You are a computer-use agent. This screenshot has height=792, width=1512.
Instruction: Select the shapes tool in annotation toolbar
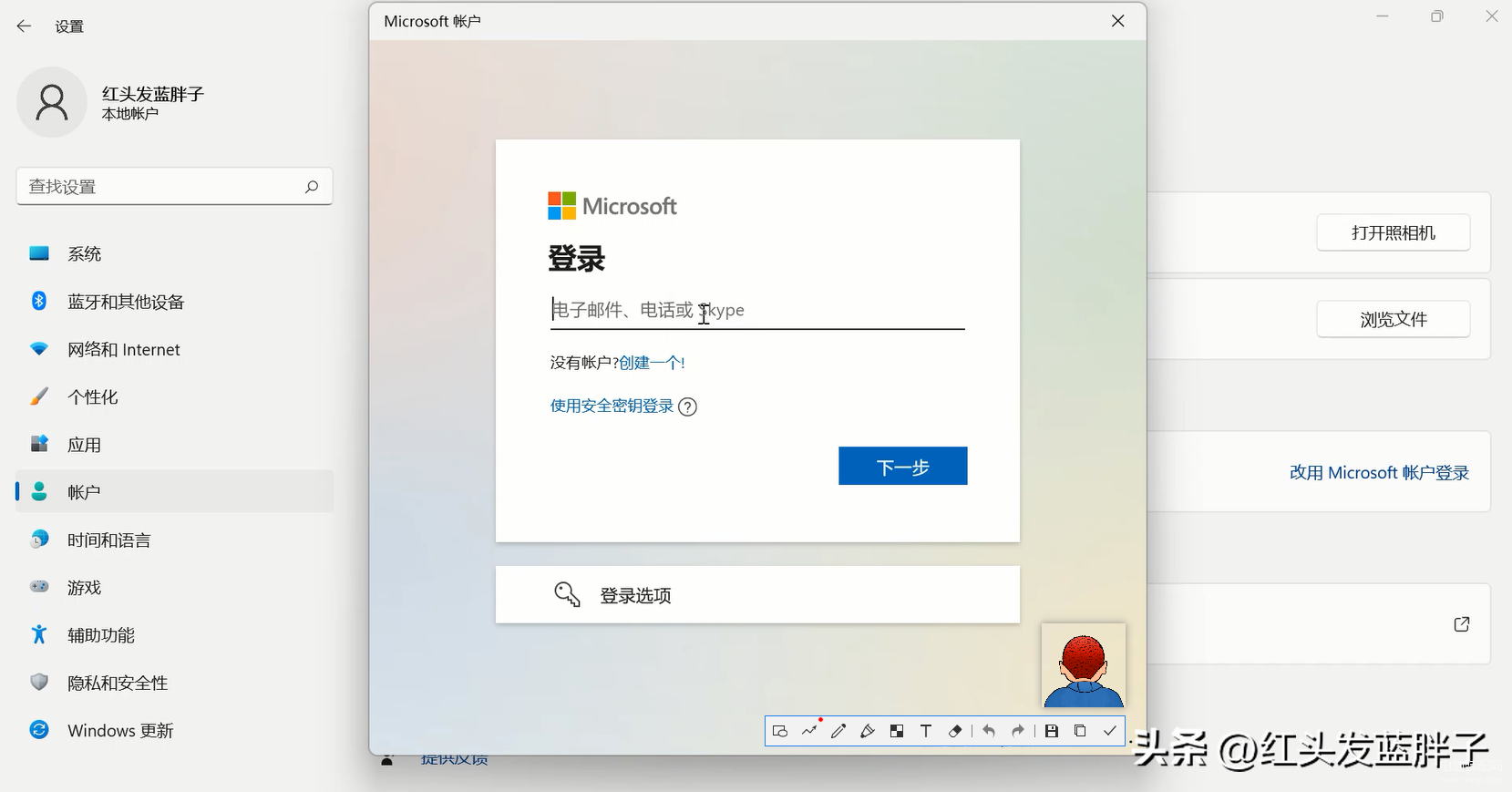(780, 731)
